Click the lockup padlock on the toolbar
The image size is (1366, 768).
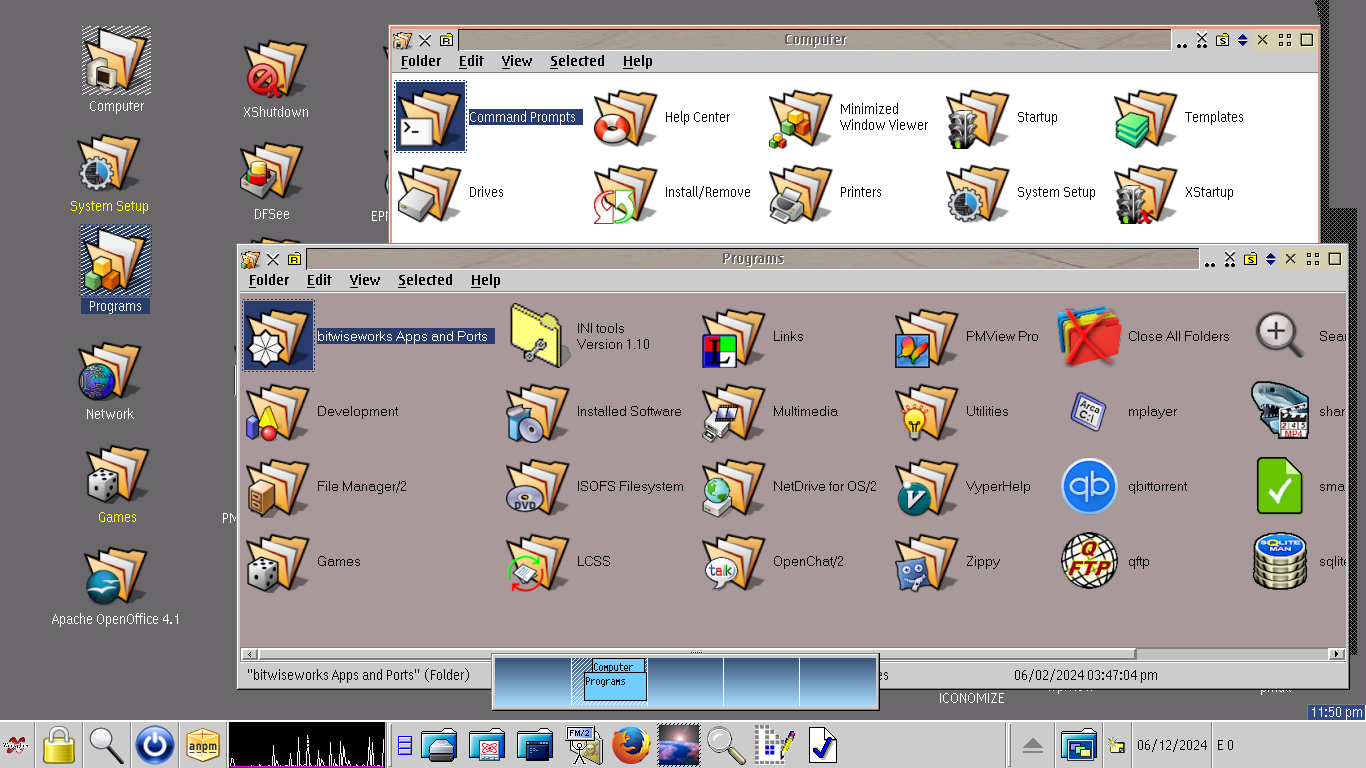59,745
